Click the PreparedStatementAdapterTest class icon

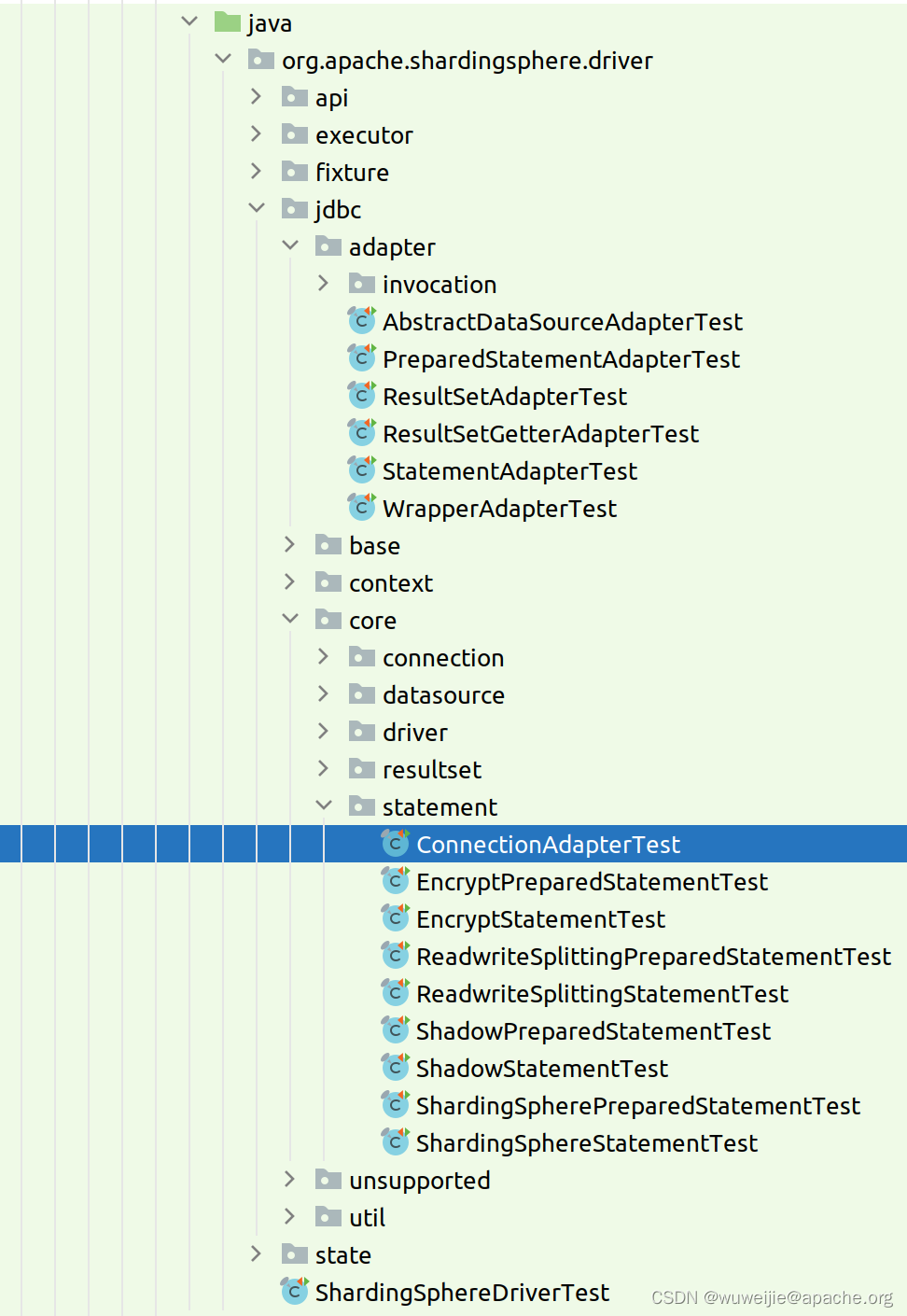(x=361, y=358)
